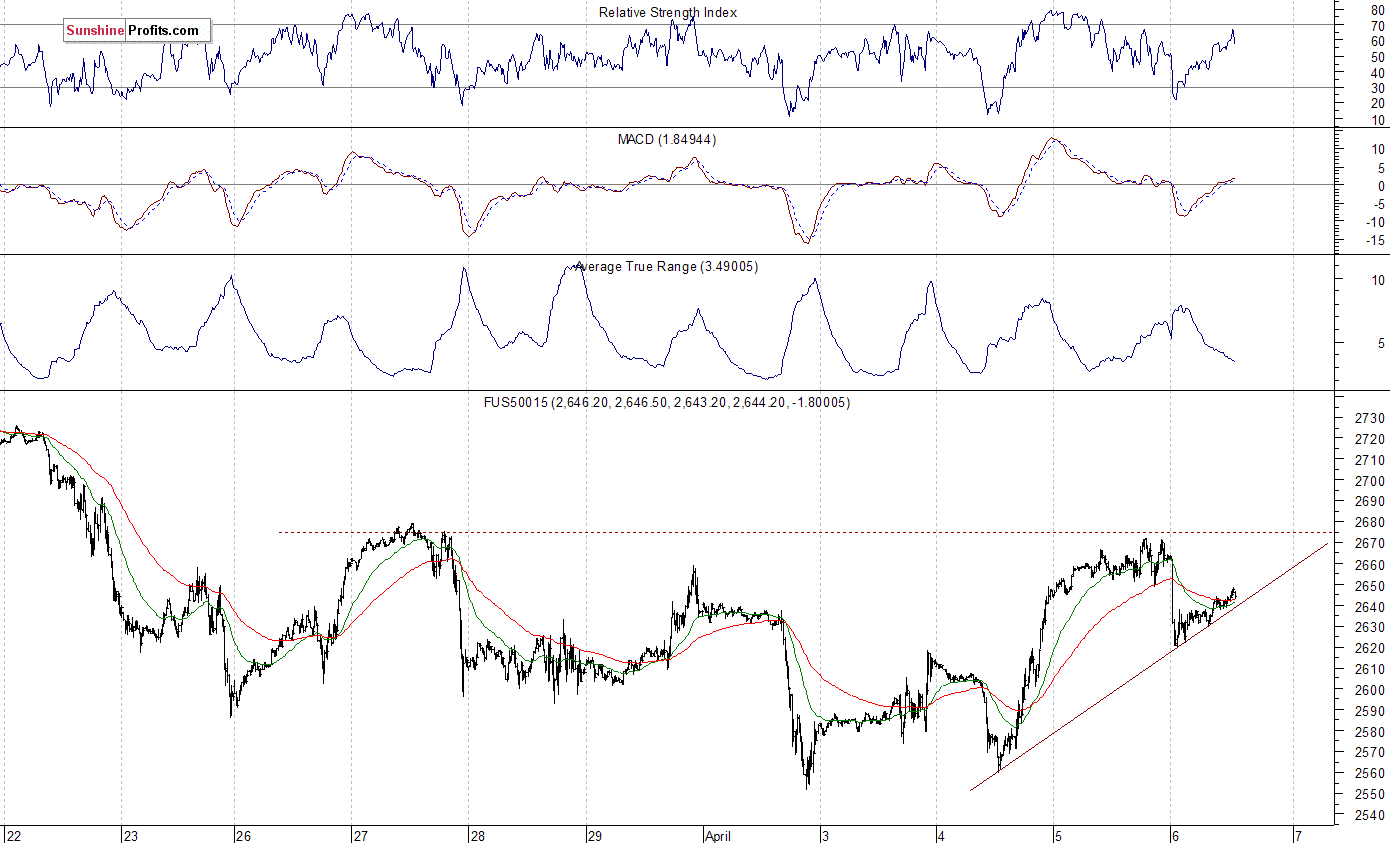Viewport: 1390px width, 843px height.
Task: Click the date label 6
Action: click(1177, 834)
